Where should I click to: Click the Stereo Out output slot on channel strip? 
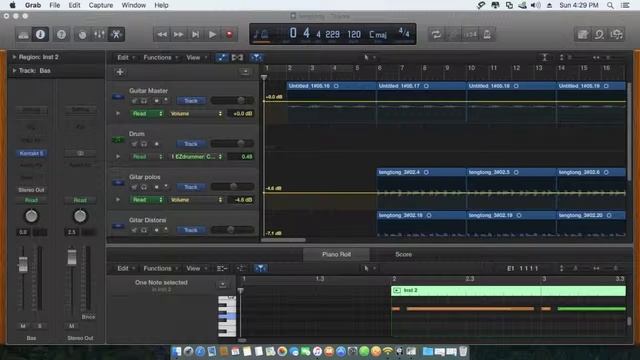(31, 190)
